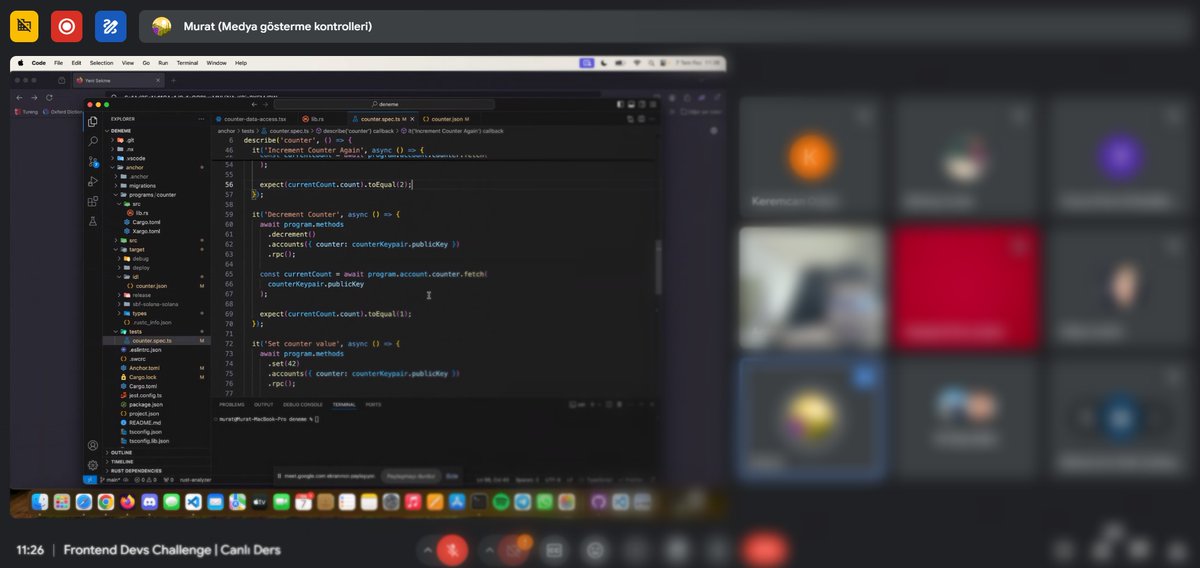Open Source Control activity icon
This screenshot has height=568, width=1200.
coord(93,161)
